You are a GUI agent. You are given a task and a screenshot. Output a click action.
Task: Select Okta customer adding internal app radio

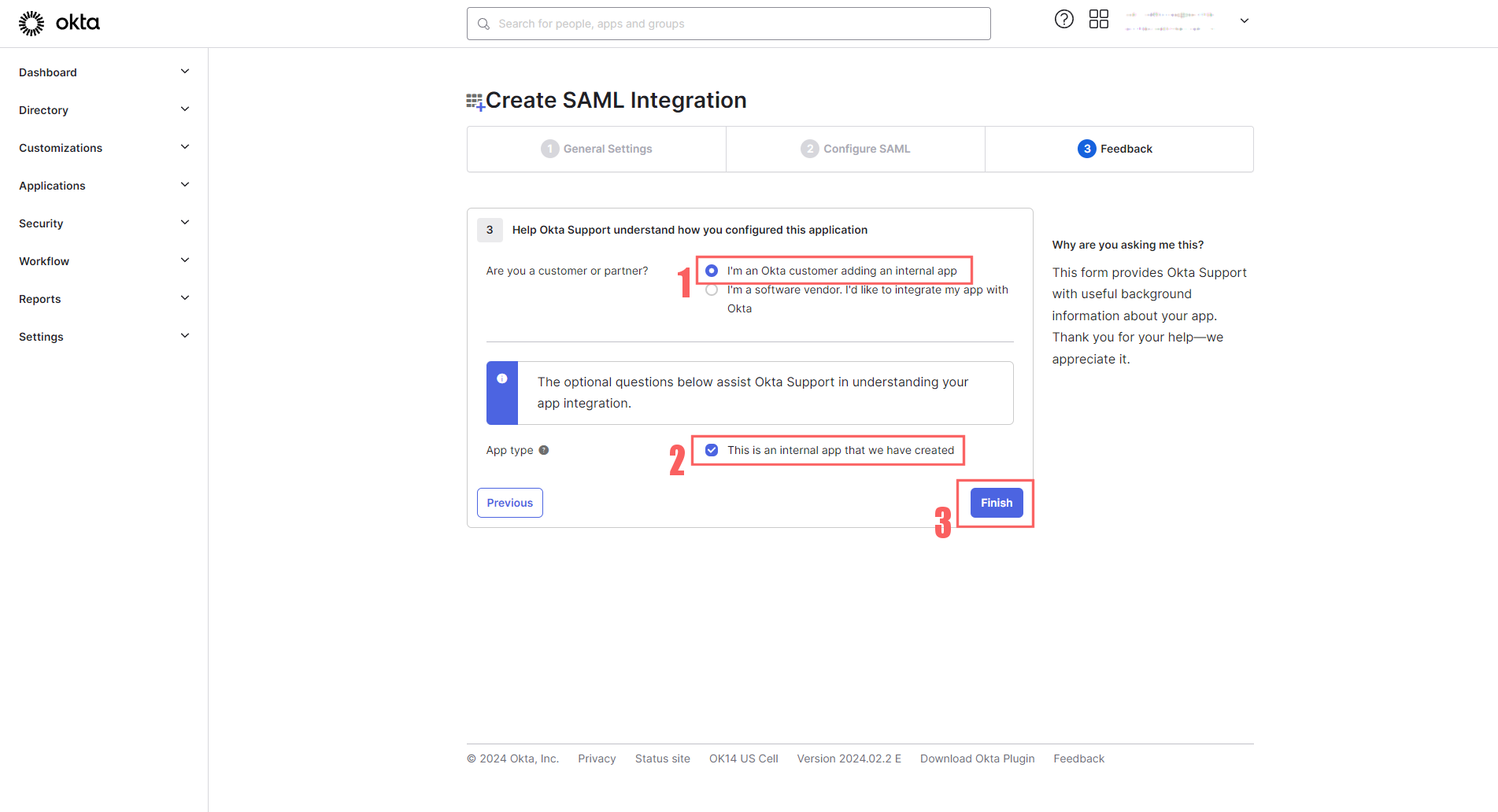coord(712,271)
